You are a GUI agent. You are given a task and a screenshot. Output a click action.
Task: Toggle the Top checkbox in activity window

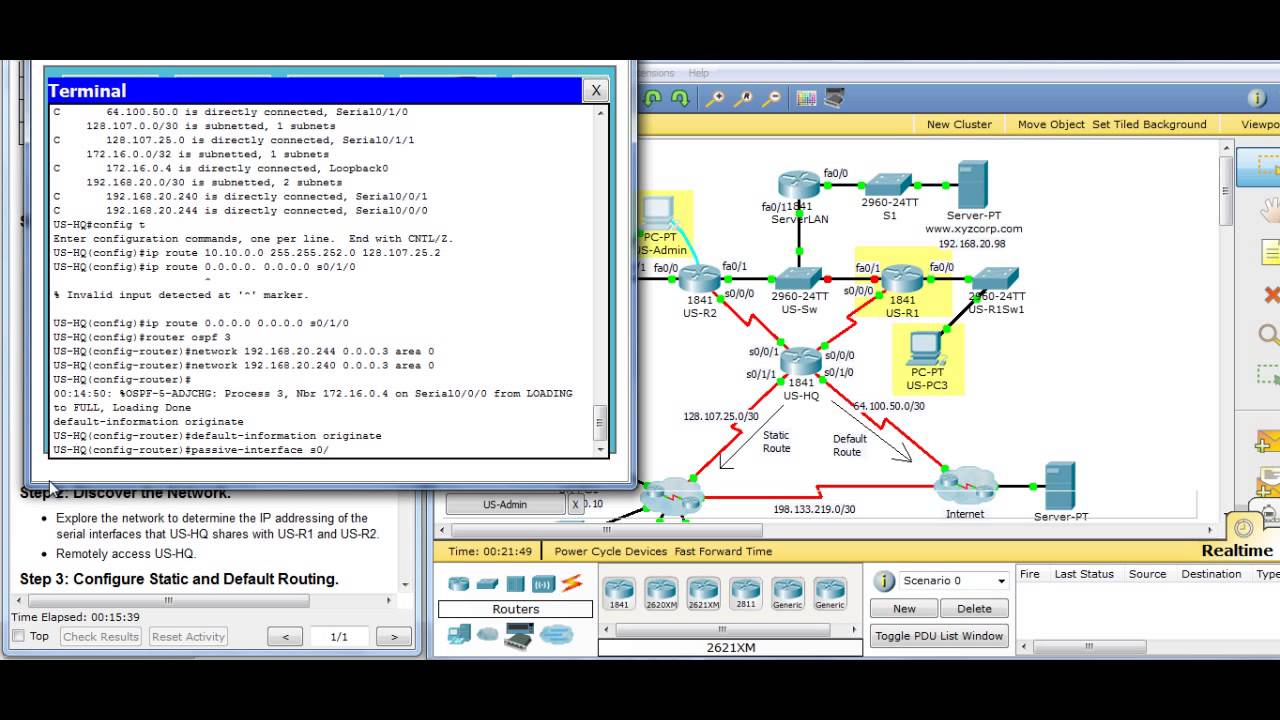18,636
